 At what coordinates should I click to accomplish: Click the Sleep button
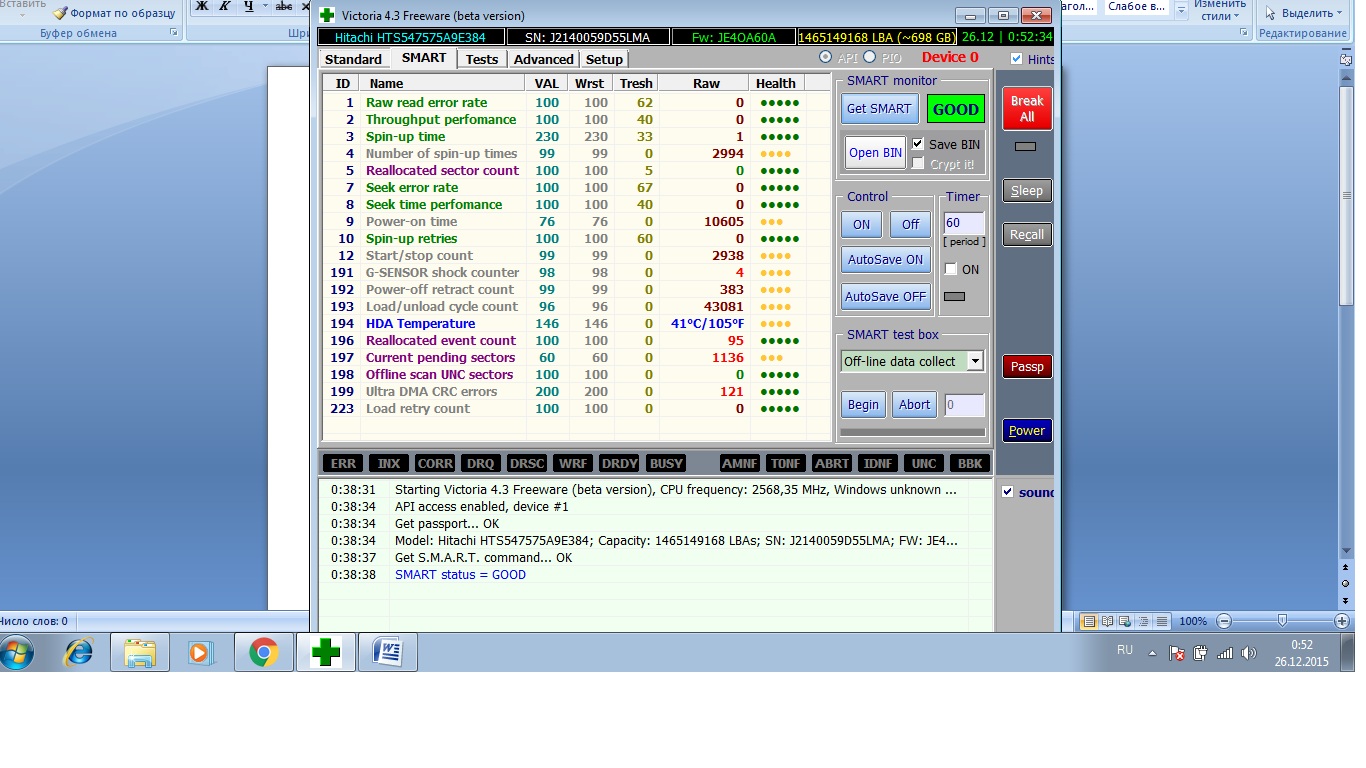pos(1027,191)
